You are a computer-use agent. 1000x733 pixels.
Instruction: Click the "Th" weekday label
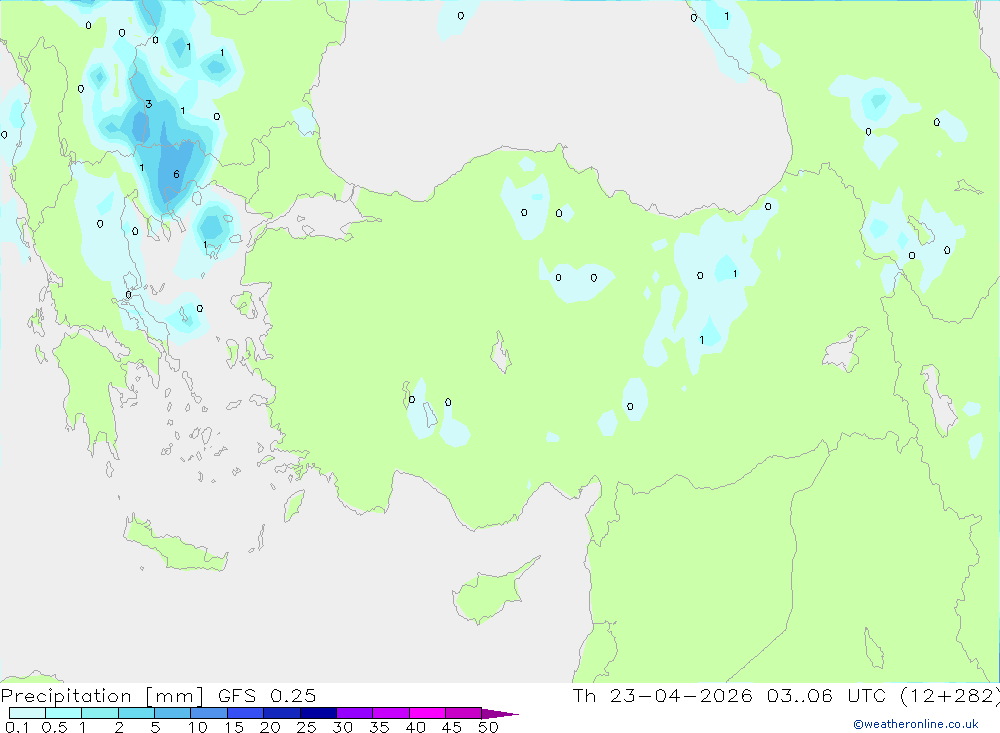(584, 695)
